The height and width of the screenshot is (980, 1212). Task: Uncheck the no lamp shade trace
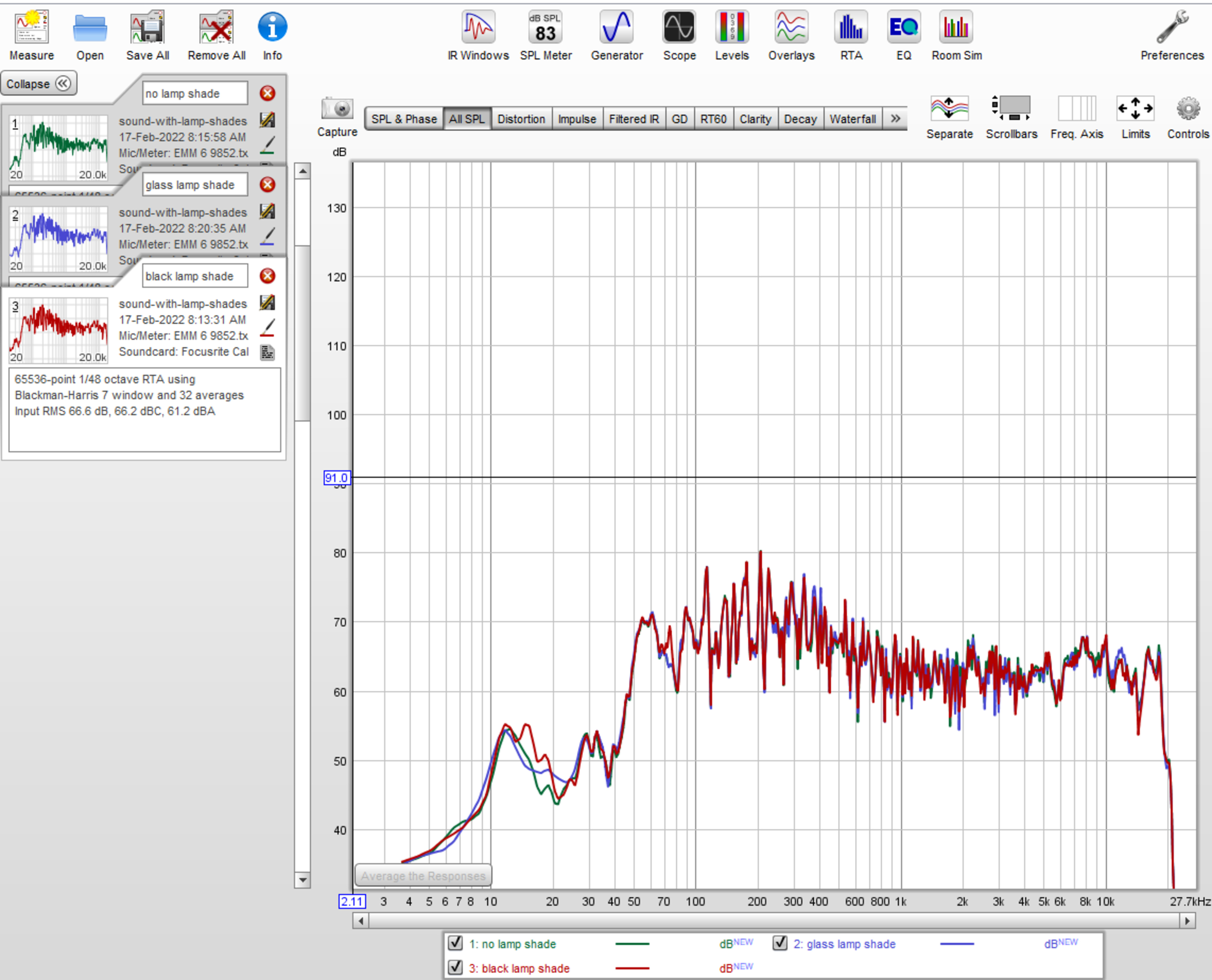tap(455, 943)
